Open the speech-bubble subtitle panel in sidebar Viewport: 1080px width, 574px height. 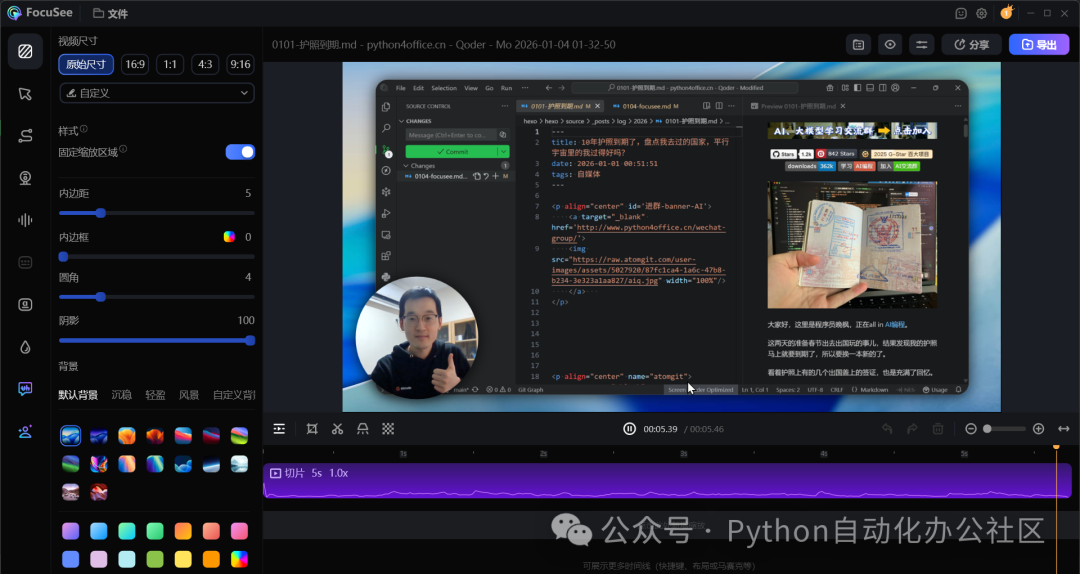[25, 389]
